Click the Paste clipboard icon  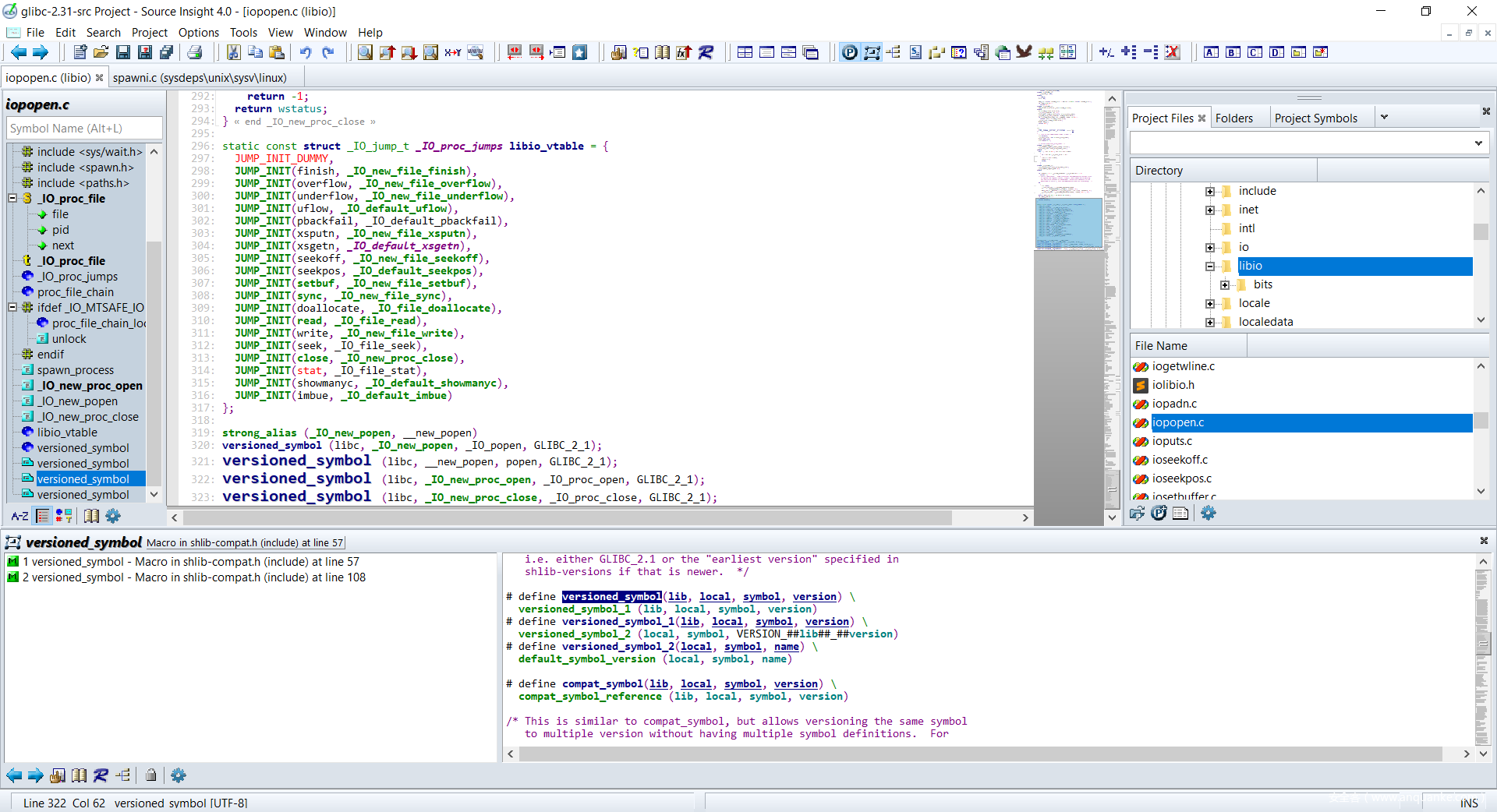[x=277, y=52]
